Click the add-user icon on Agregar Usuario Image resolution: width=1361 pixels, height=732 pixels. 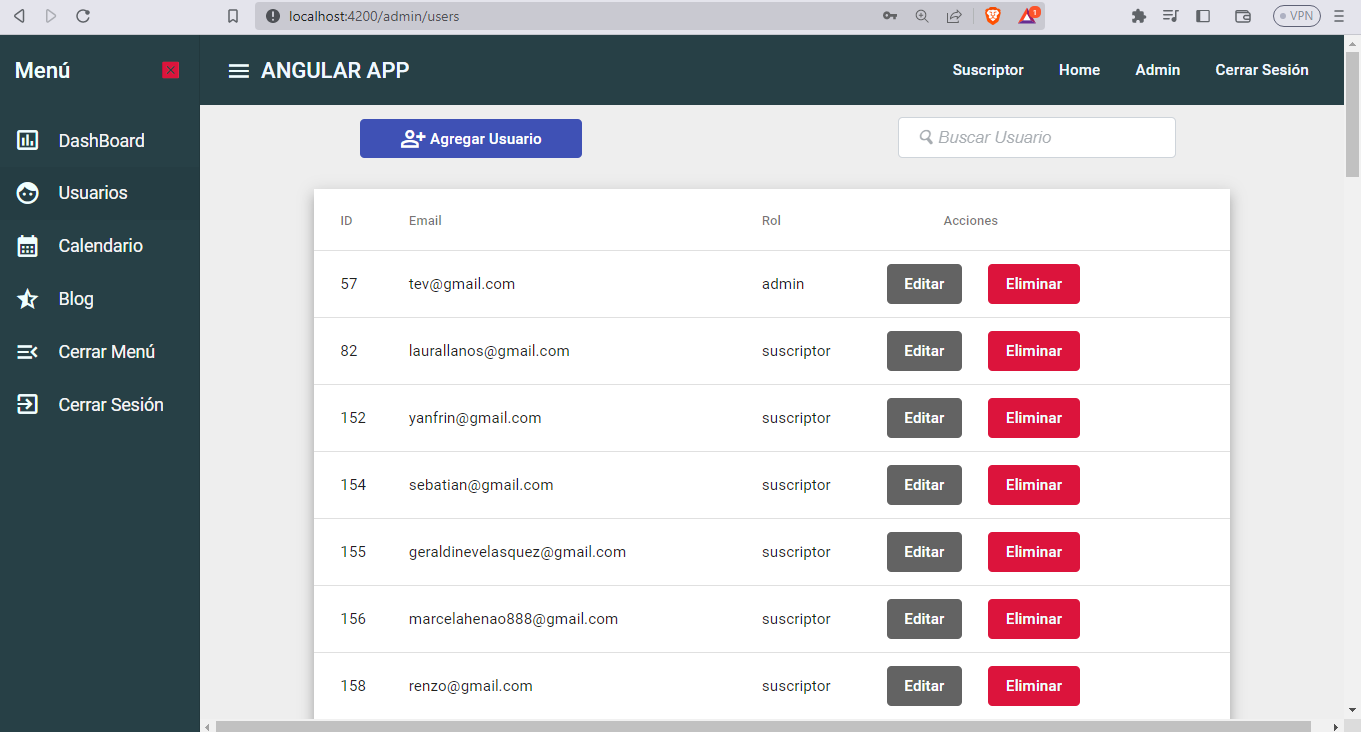click(x=410, y=138)
